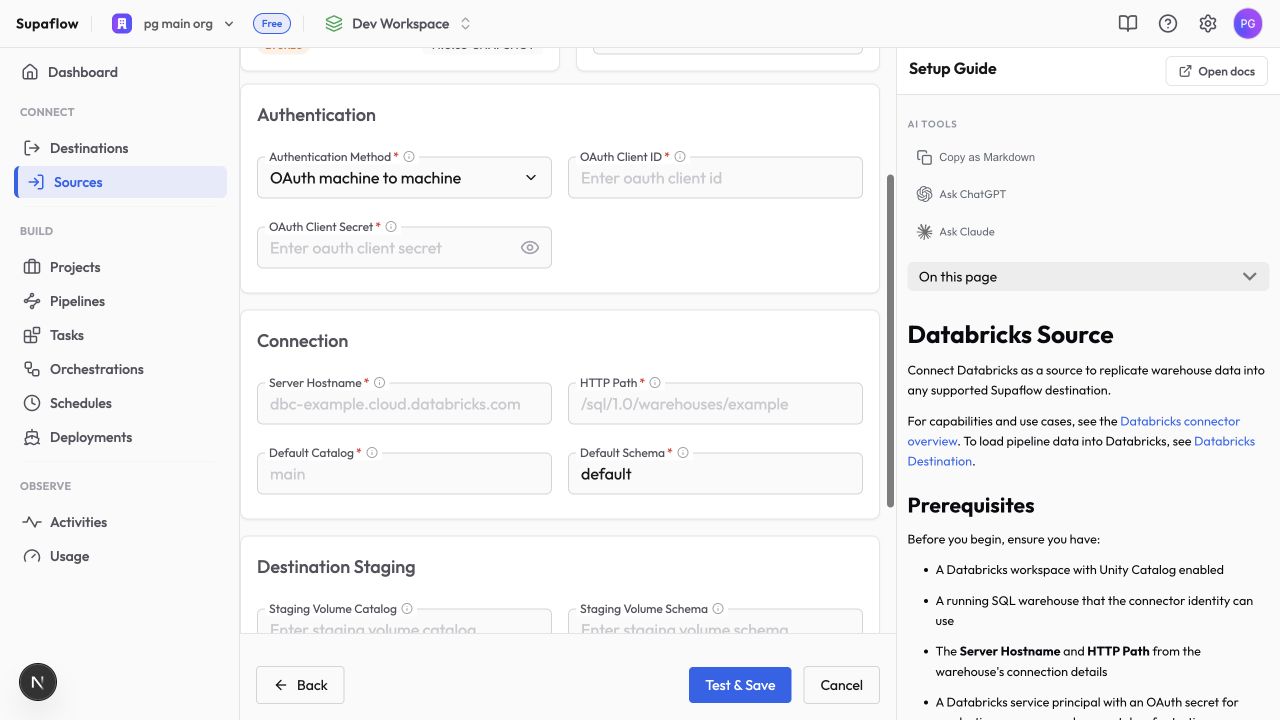Focus the OAuth Client Secret field
This screenshot has width=1280, height=720.
404,248
